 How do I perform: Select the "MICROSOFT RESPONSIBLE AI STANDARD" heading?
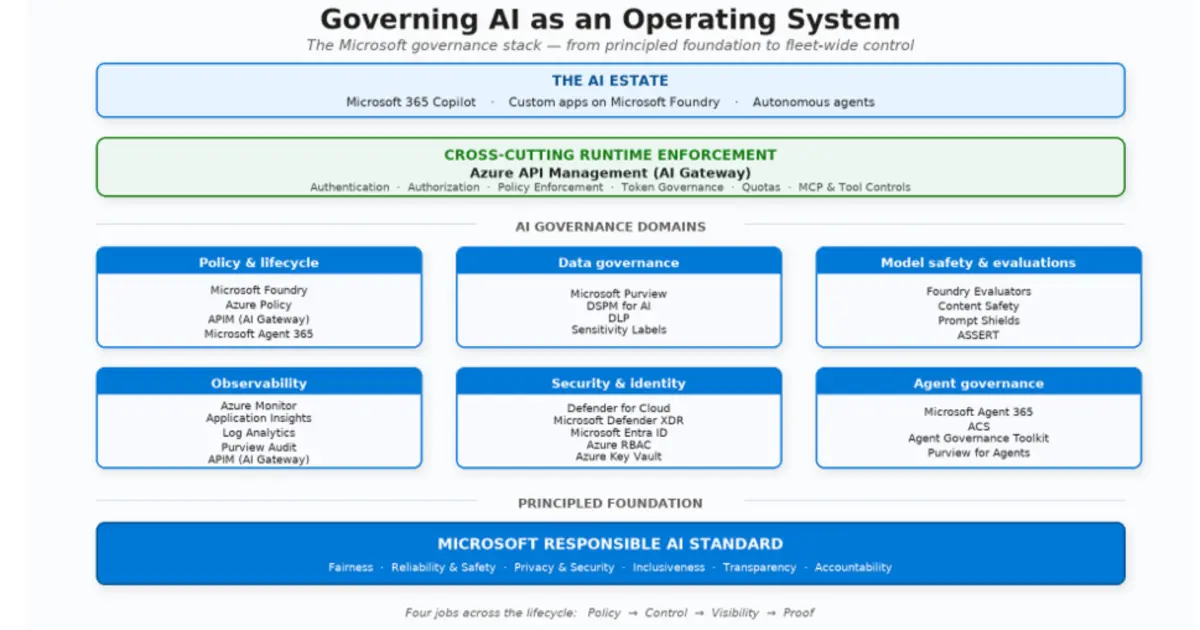point(610,545)
